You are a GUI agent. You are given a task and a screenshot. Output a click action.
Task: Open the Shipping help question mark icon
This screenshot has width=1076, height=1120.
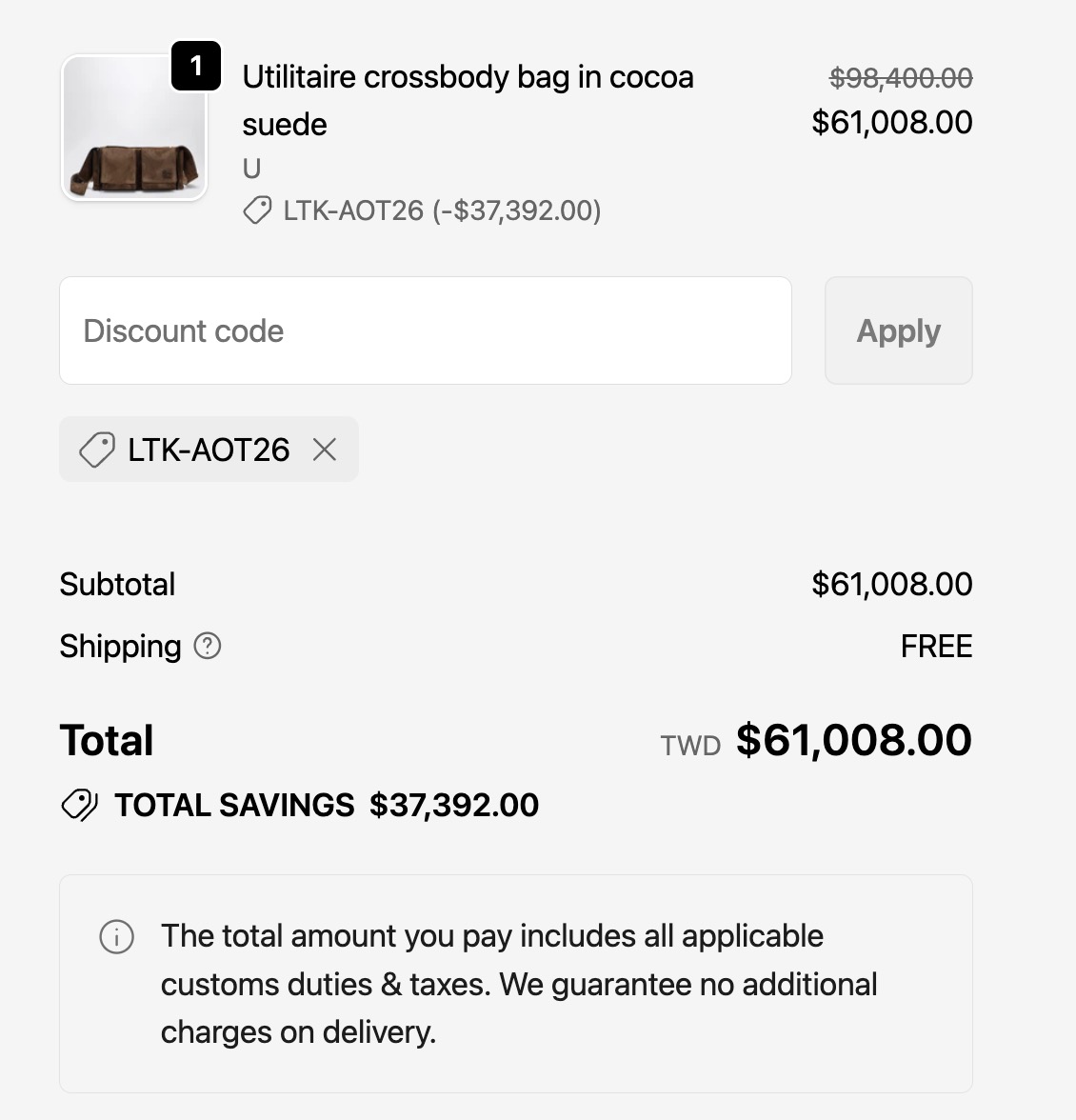tap(207, 646)
